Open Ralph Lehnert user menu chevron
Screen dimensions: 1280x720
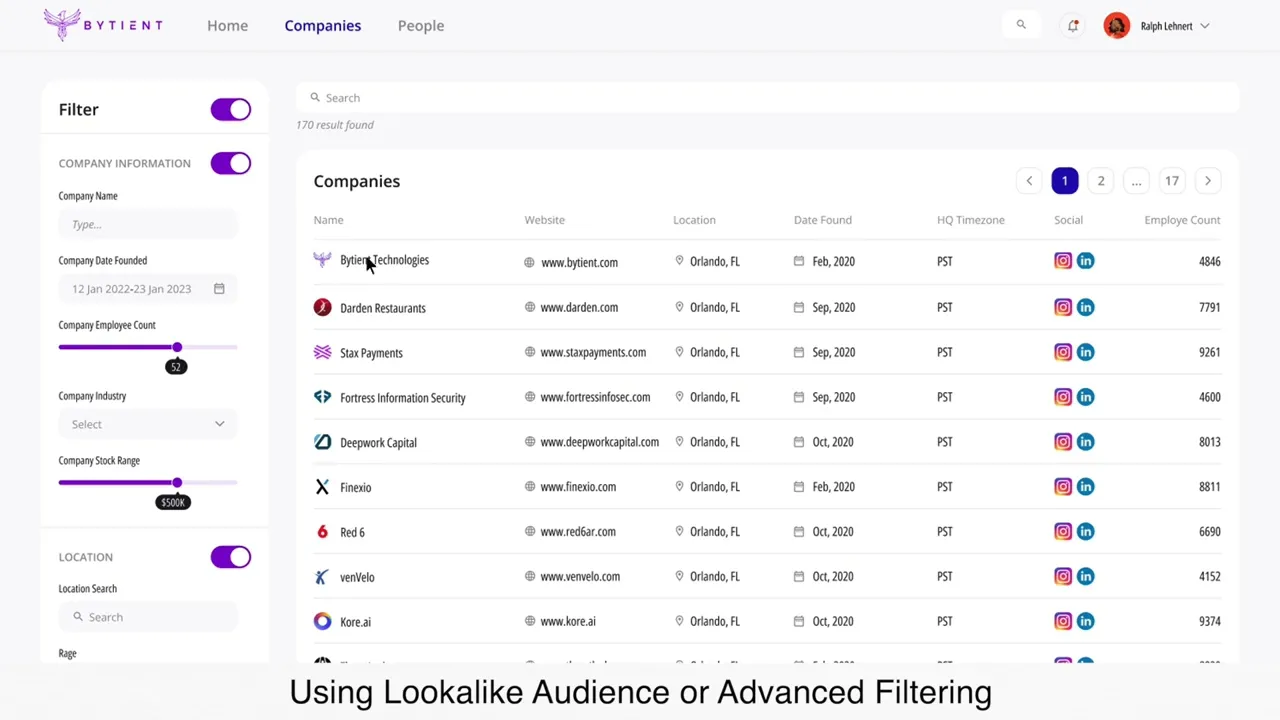pyautogui.click(x=1205, y=26)
